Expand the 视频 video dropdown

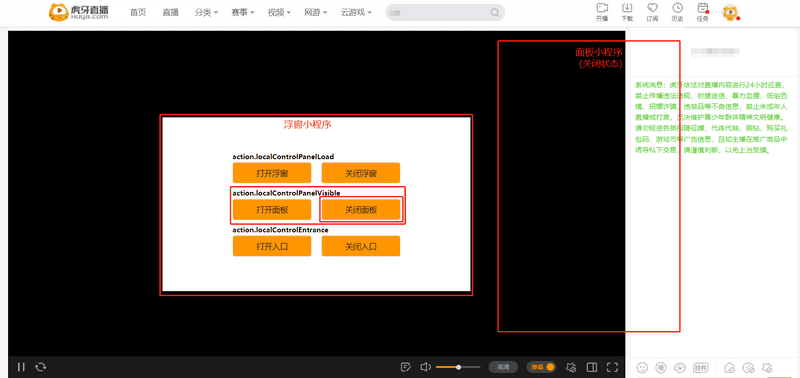pos(279,12)
